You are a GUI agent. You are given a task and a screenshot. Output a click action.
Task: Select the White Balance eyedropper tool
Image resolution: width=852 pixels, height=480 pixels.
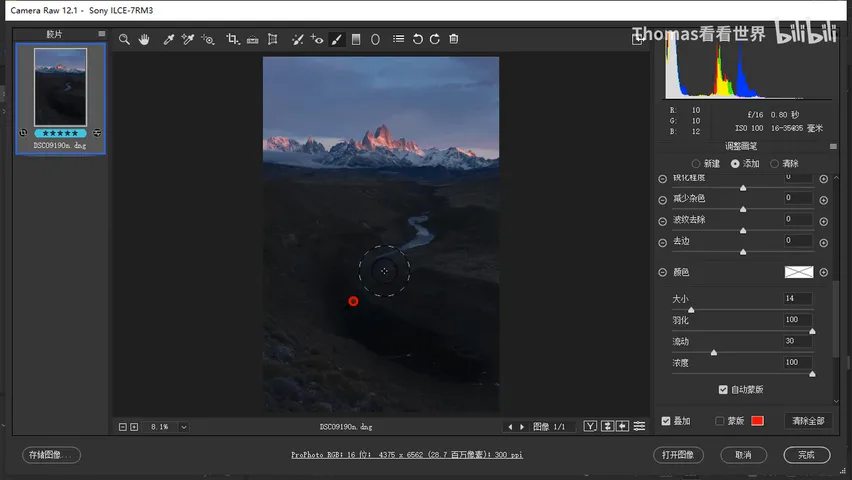[168, 39]
